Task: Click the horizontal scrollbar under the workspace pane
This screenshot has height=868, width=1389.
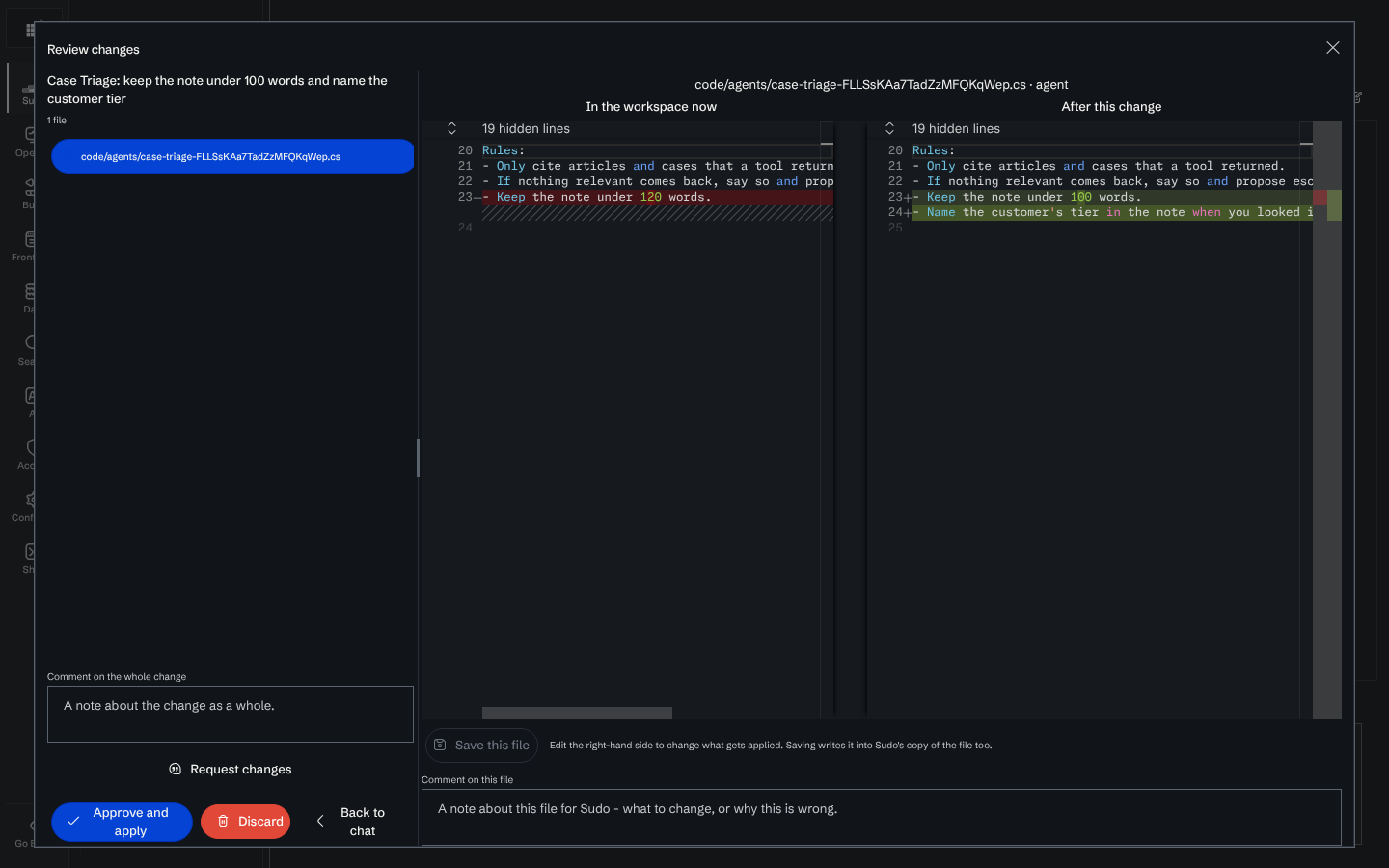Action: tap(577, 713)
